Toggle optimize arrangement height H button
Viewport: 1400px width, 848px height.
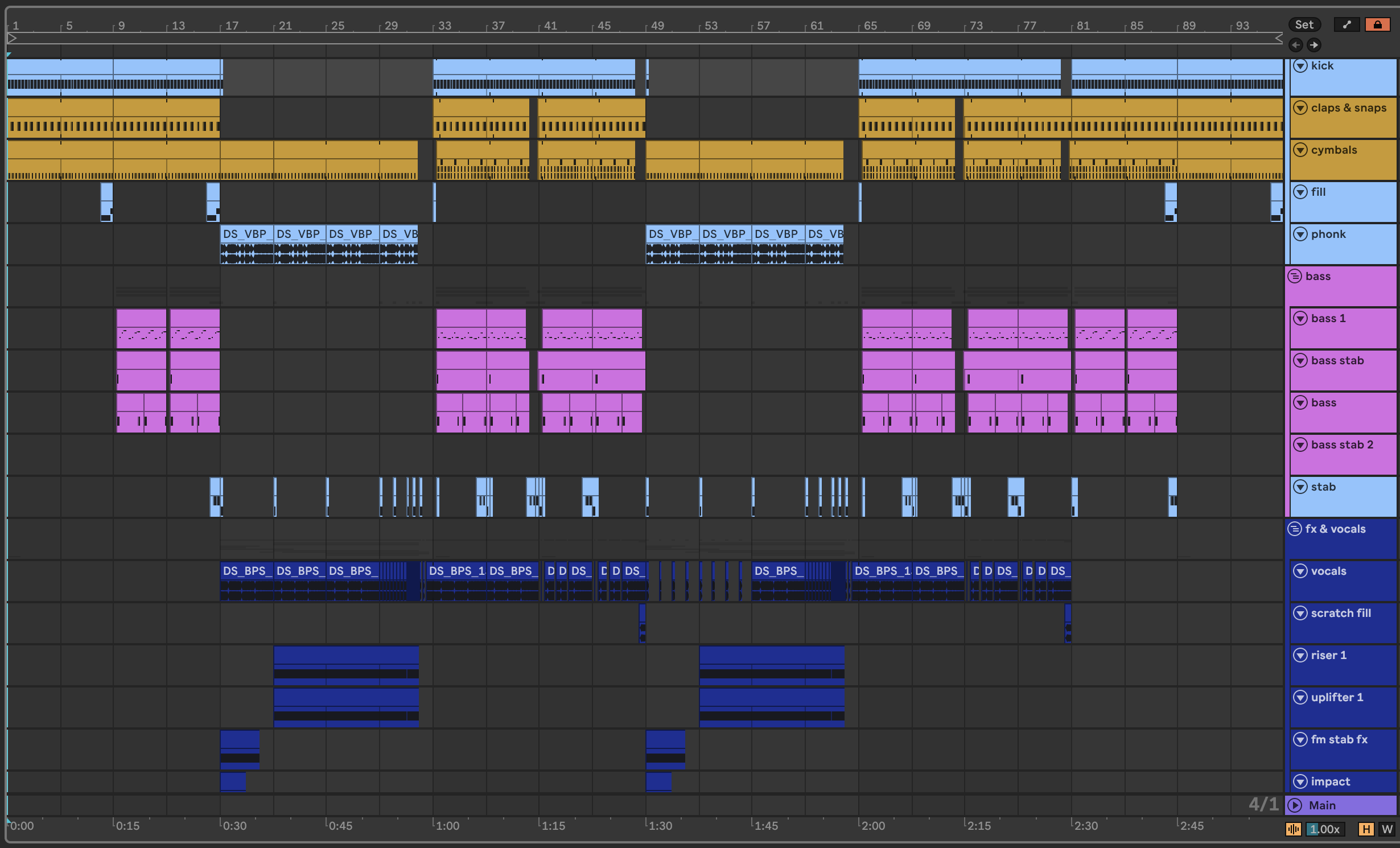pos(1366,829)
